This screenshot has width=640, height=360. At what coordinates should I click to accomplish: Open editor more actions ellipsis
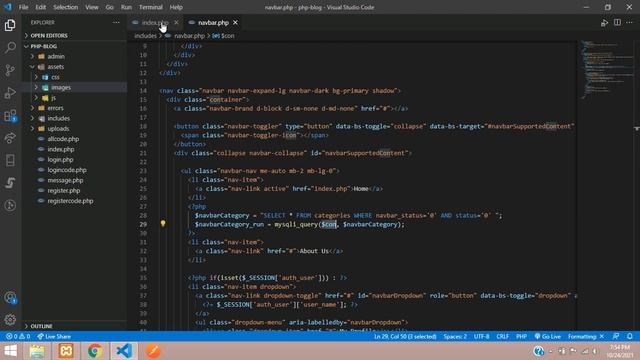(x=629, y=22)
